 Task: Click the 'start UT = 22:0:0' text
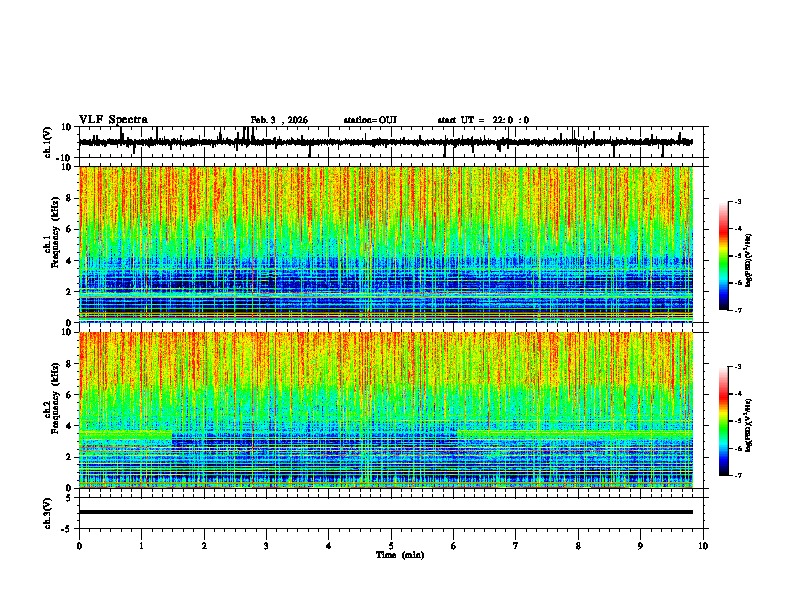coord(483,120)
